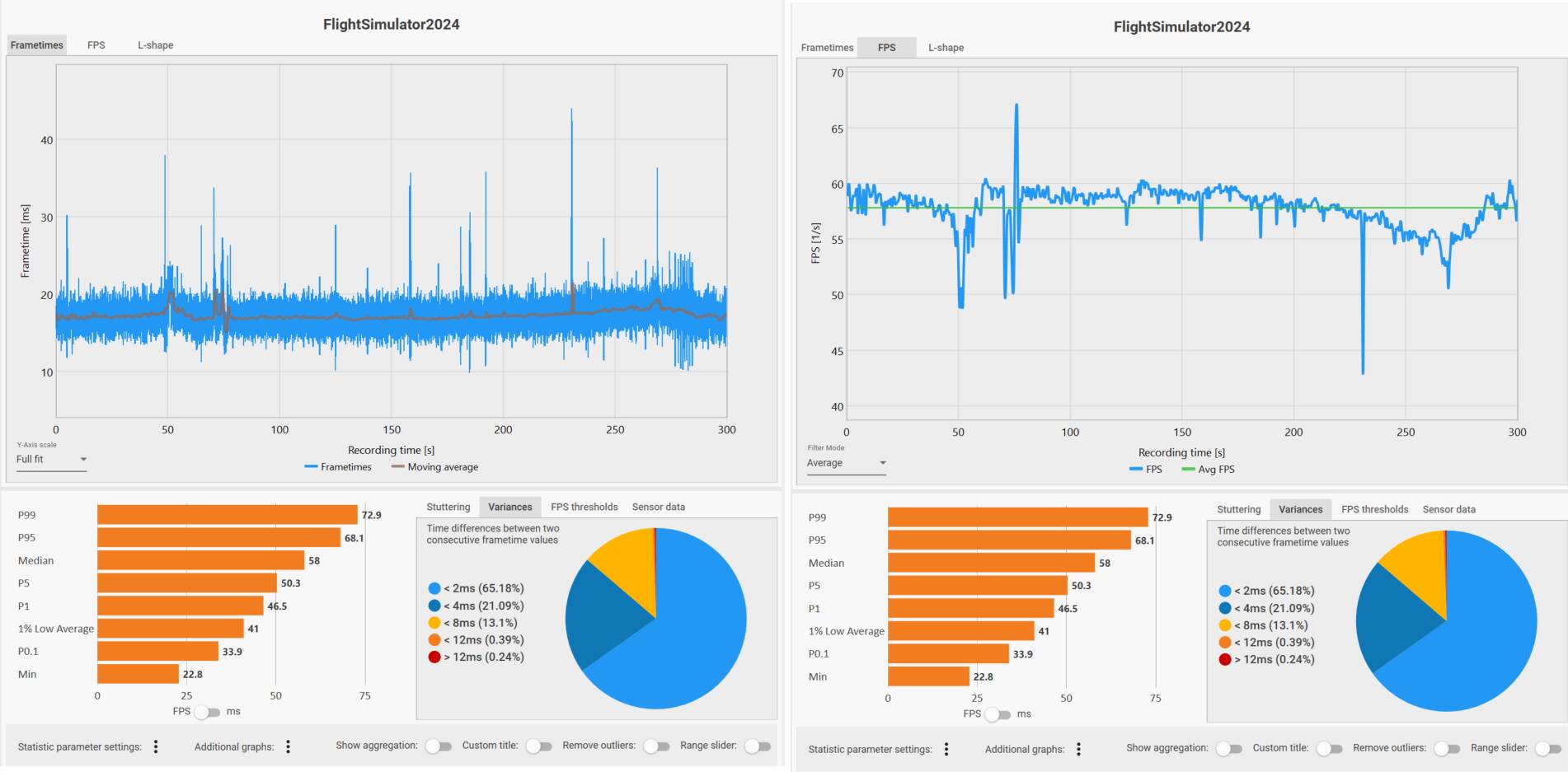The image size is (1568, 772).
Task: Select right panel L-shape tab
Action: (946, 48)
